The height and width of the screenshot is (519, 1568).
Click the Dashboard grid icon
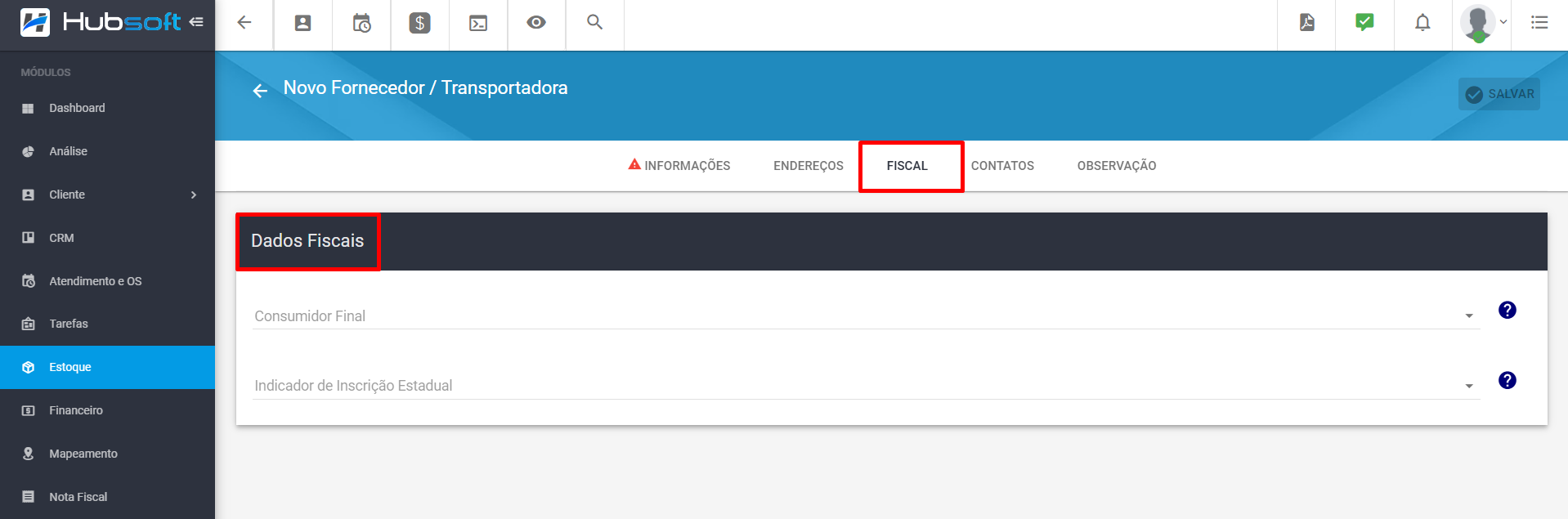tap(28, 109)
